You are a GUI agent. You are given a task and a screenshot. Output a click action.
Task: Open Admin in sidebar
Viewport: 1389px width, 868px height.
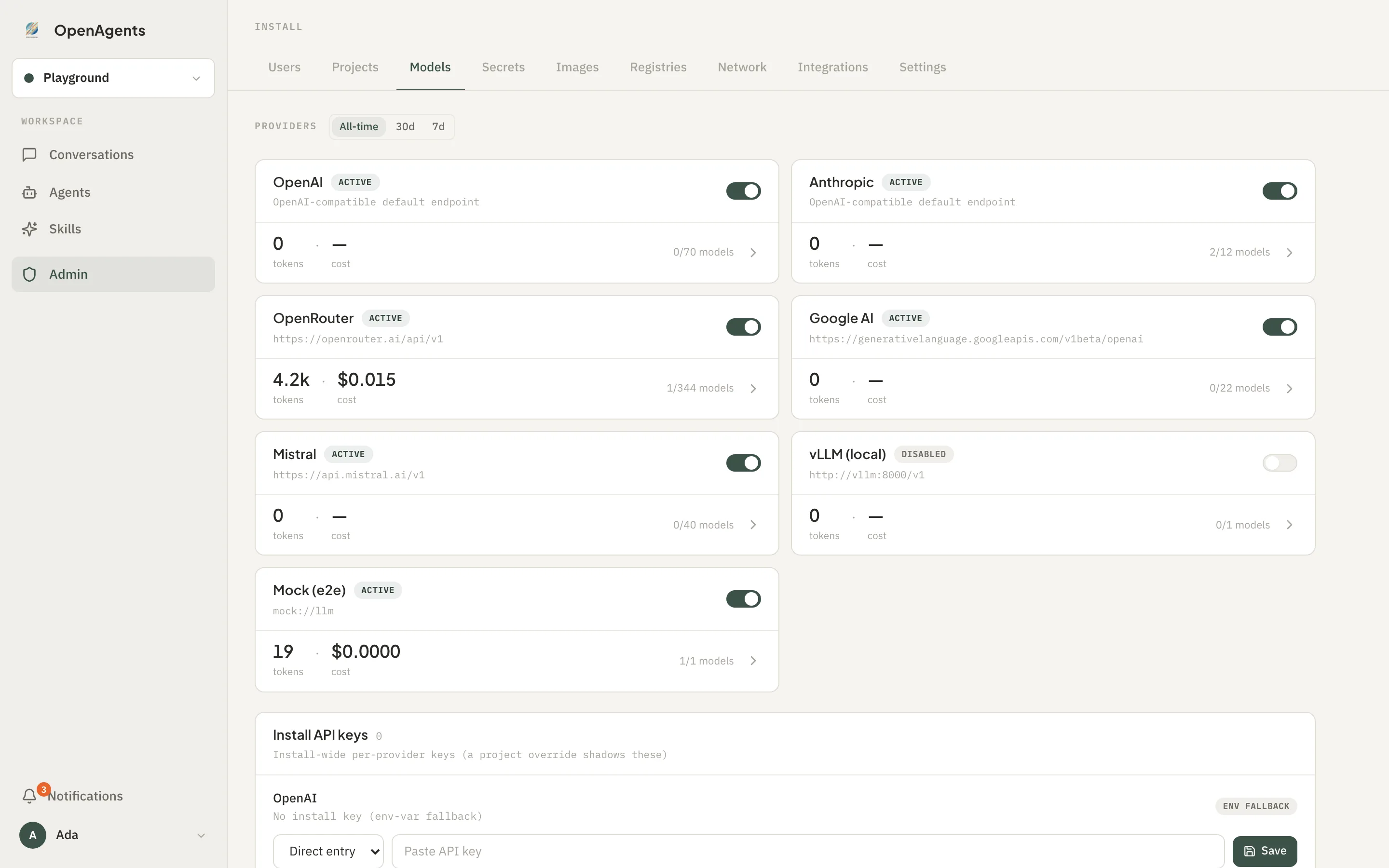113,274
